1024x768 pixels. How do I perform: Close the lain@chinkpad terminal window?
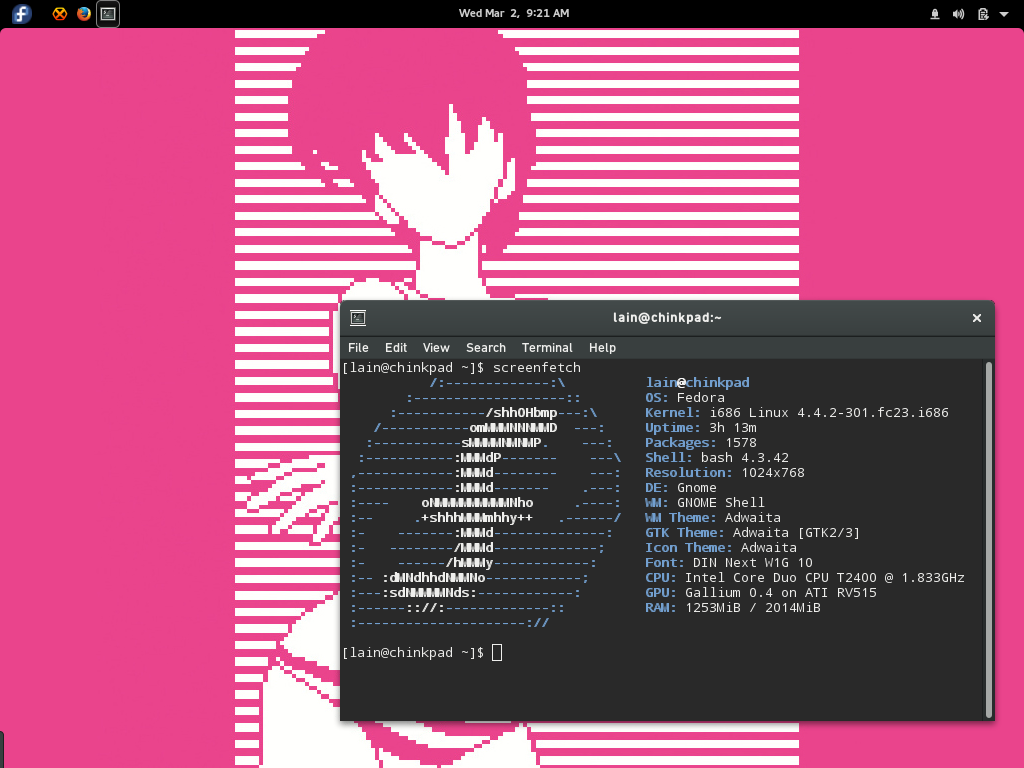[x=977, y=318]
